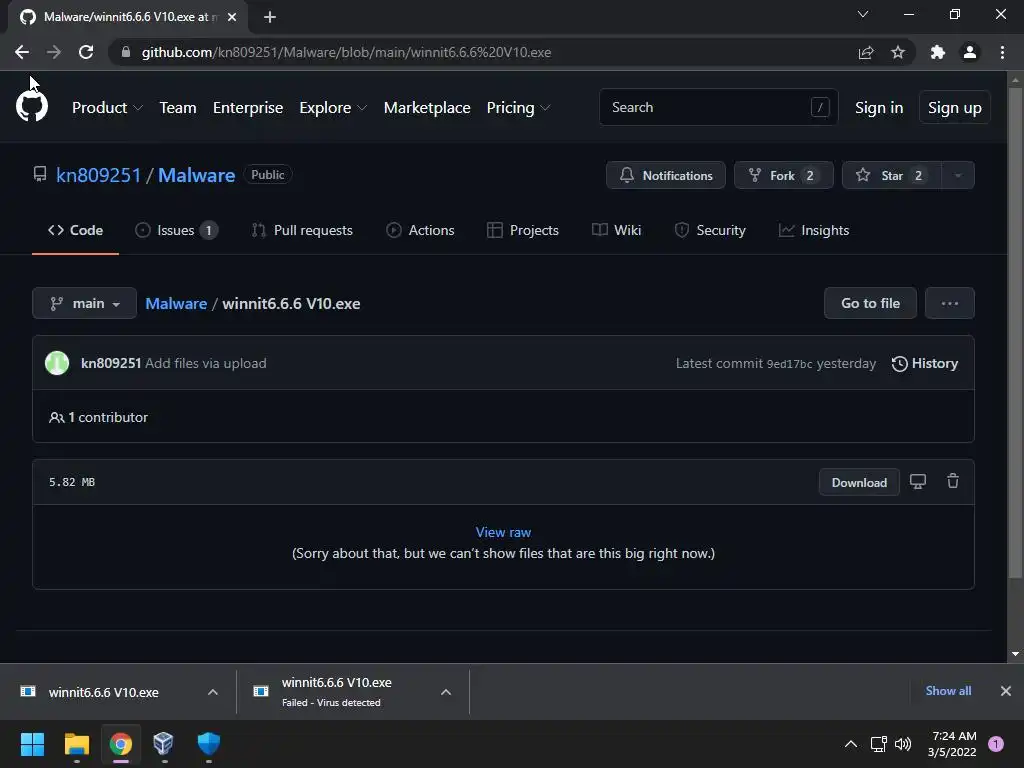Open the Insights tab
This screenshot has width=1024, height=768.
coord(814,231)
